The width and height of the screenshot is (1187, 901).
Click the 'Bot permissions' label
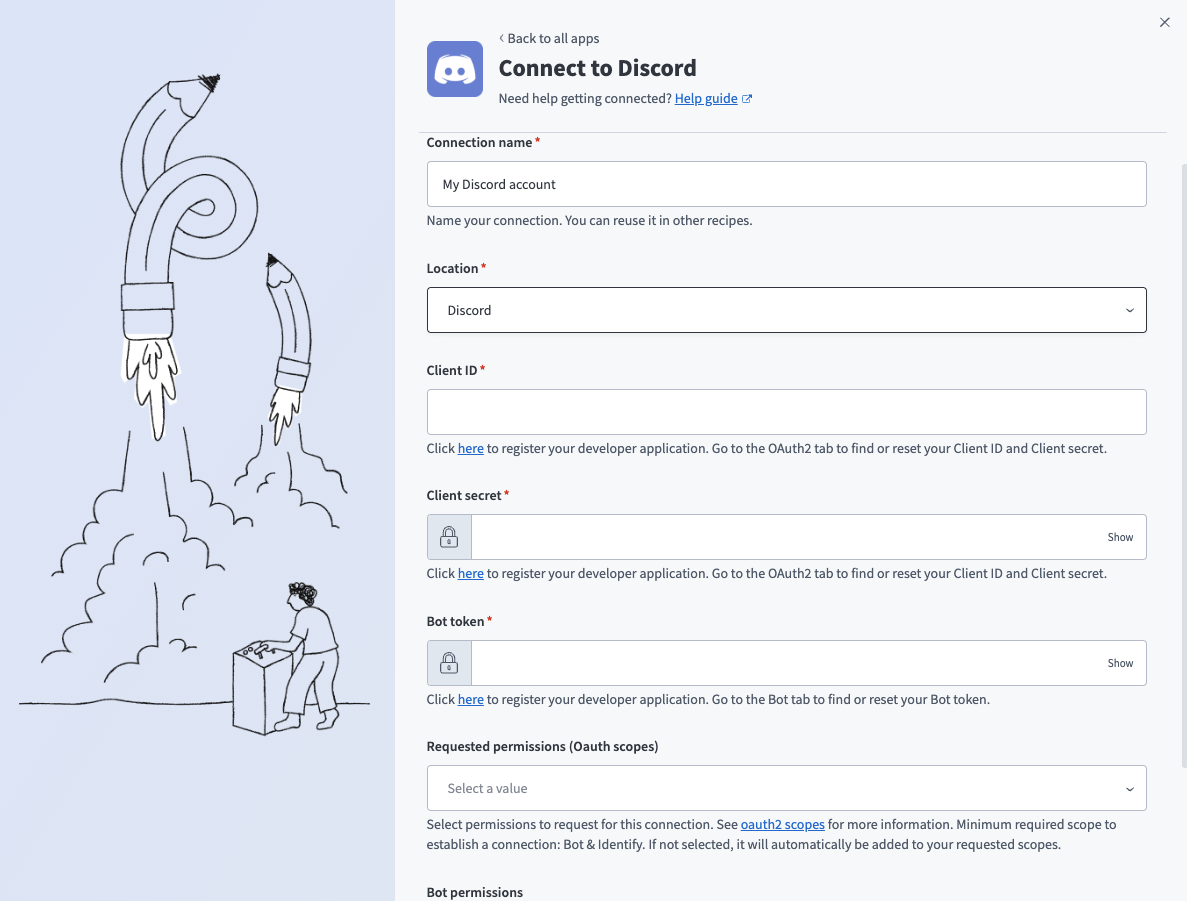(475, 892)
